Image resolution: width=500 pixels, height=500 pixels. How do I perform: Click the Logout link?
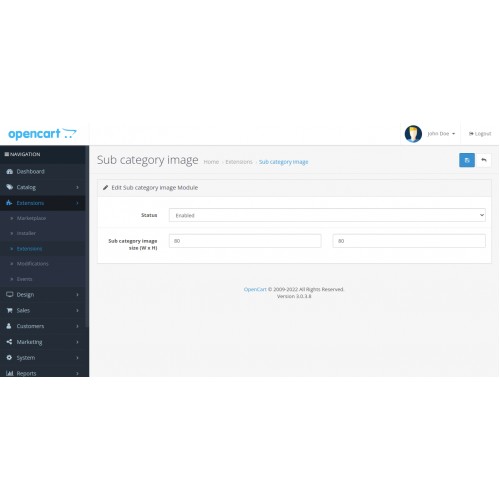480,134
